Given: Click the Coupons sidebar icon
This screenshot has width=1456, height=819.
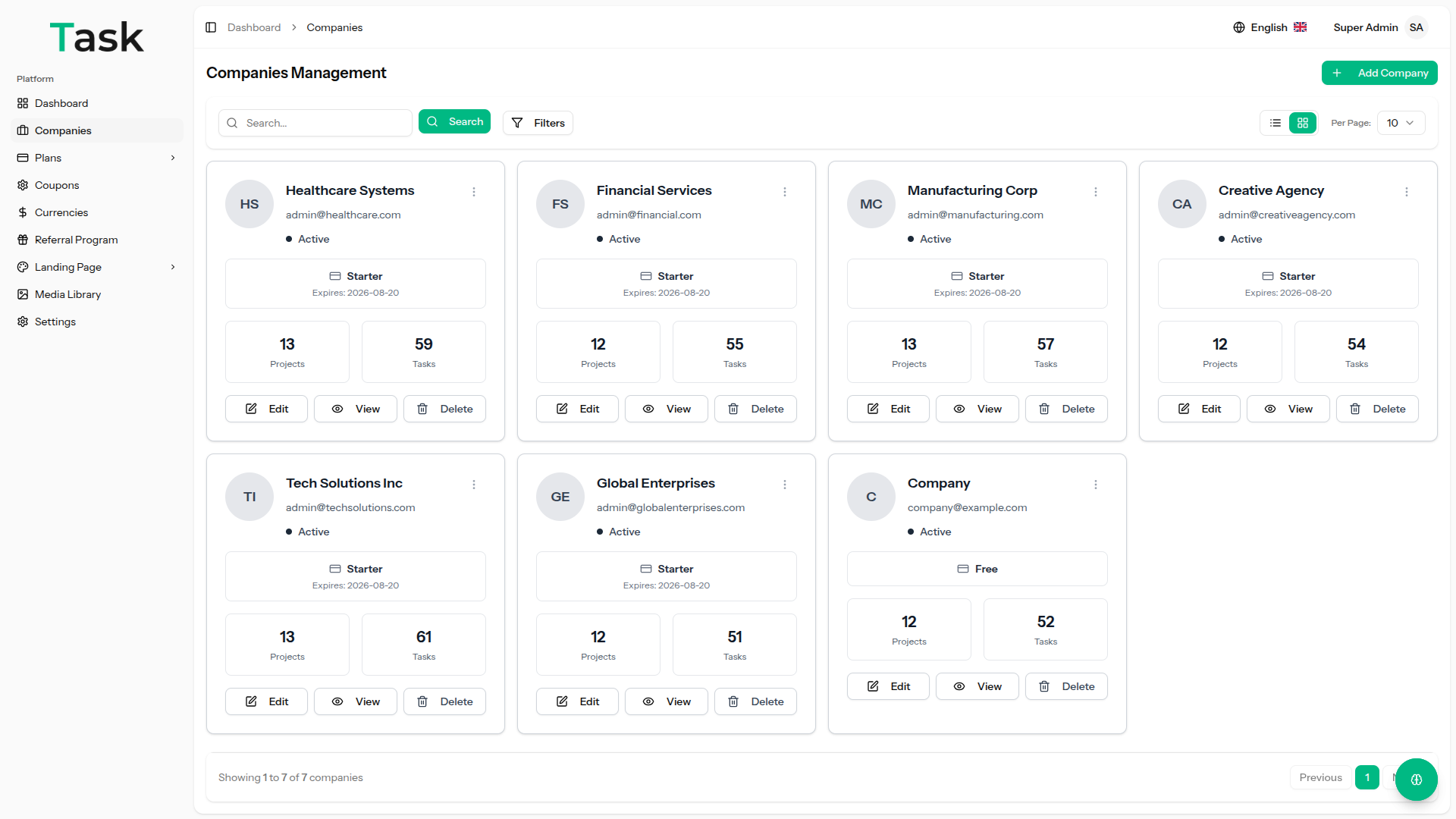Looking at the screenshot, I should (23, 185).
